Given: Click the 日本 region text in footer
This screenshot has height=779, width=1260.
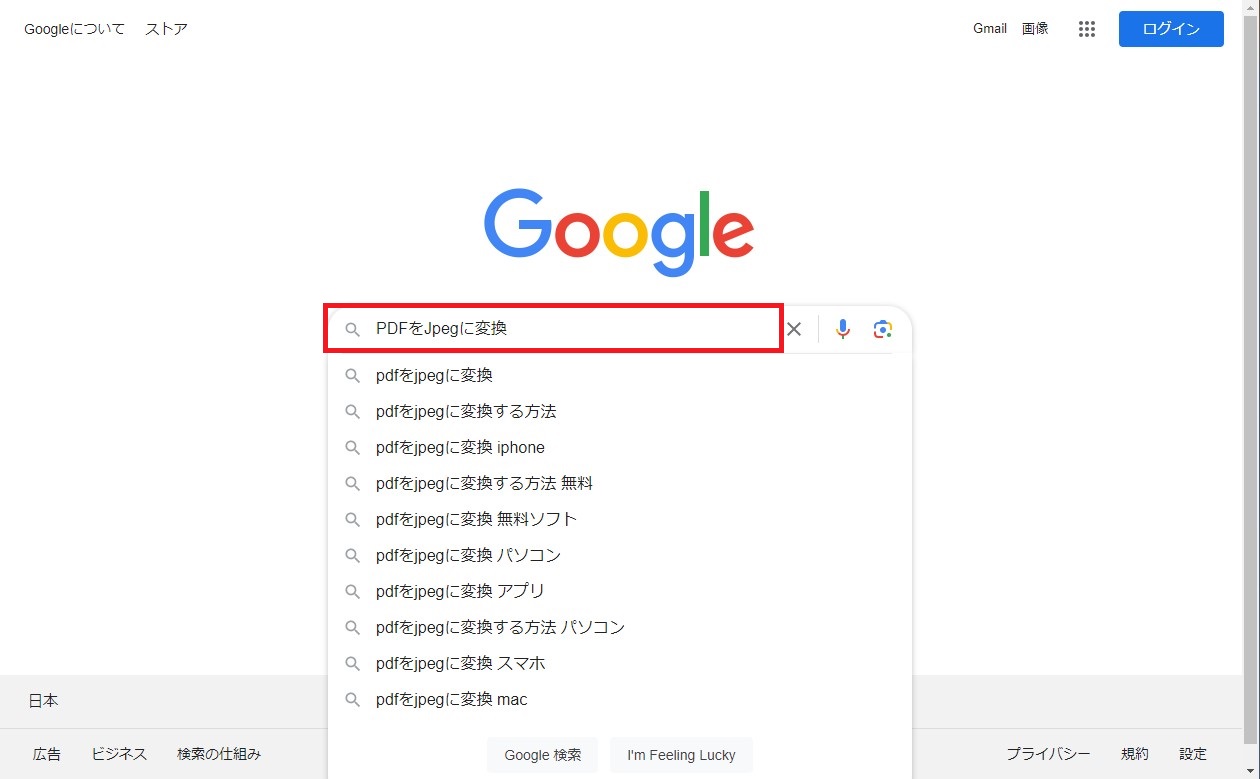Looking at the screenshot, I should (43, 701).
